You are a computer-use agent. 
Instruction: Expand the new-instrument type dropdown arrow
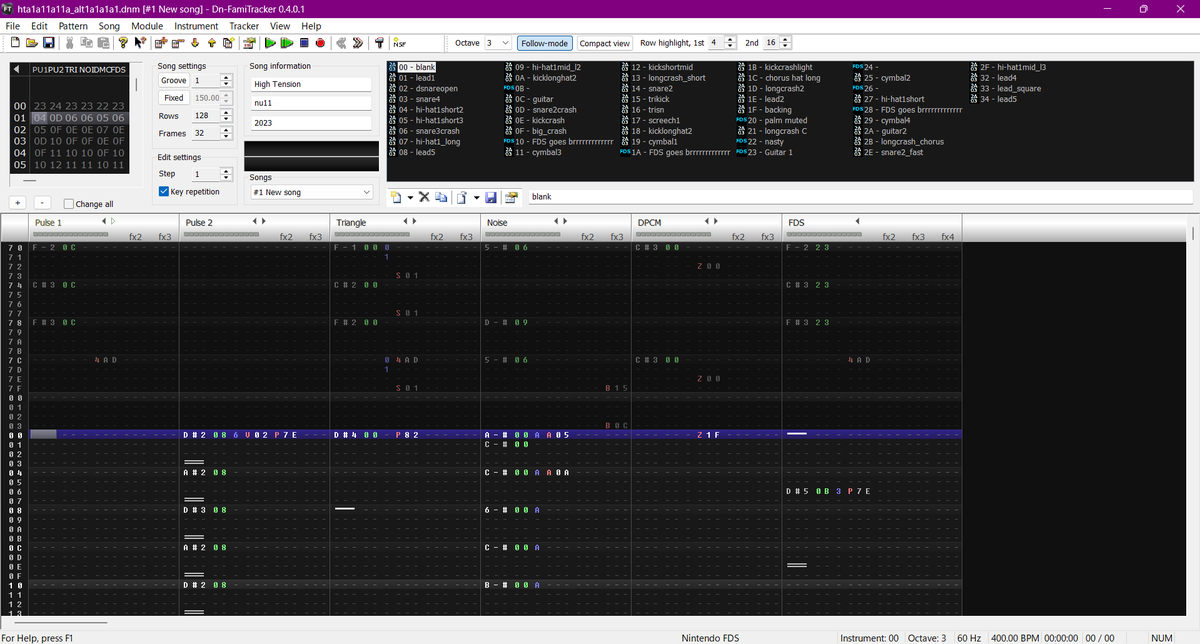click(x=410, y=197)
